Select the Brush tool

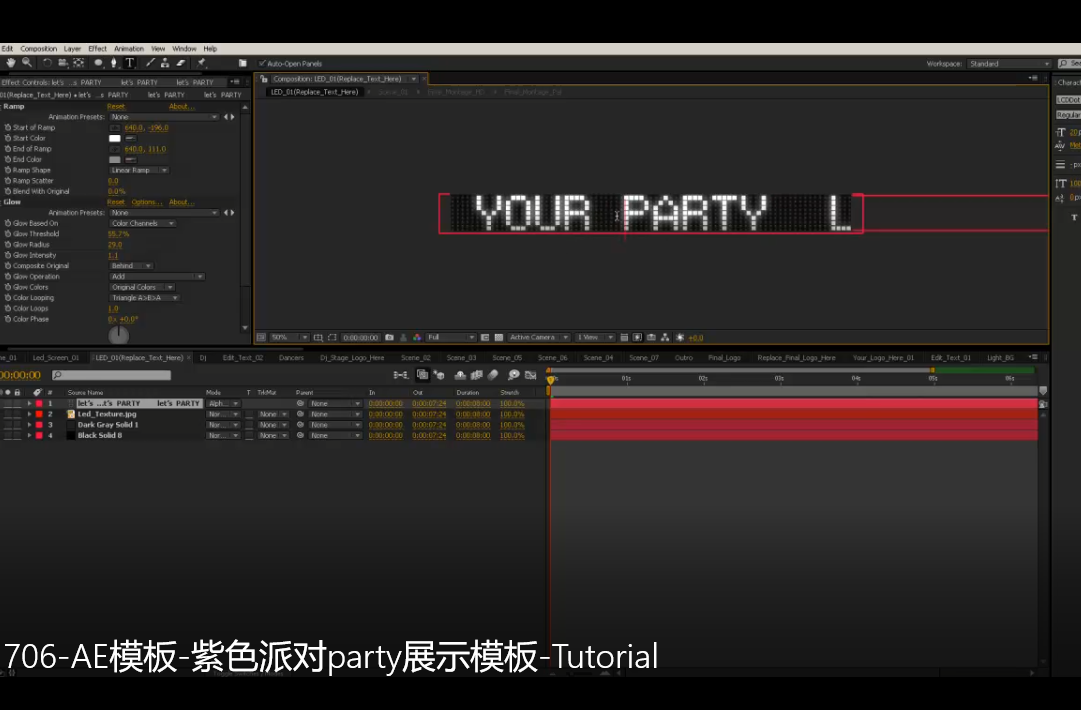(x=150, y=63)
